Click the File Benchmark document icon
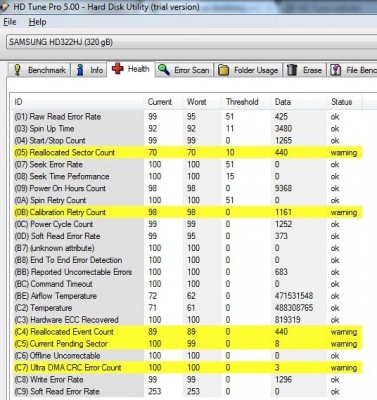The width and height of the screenshot is (377, 400). [335, 70]
